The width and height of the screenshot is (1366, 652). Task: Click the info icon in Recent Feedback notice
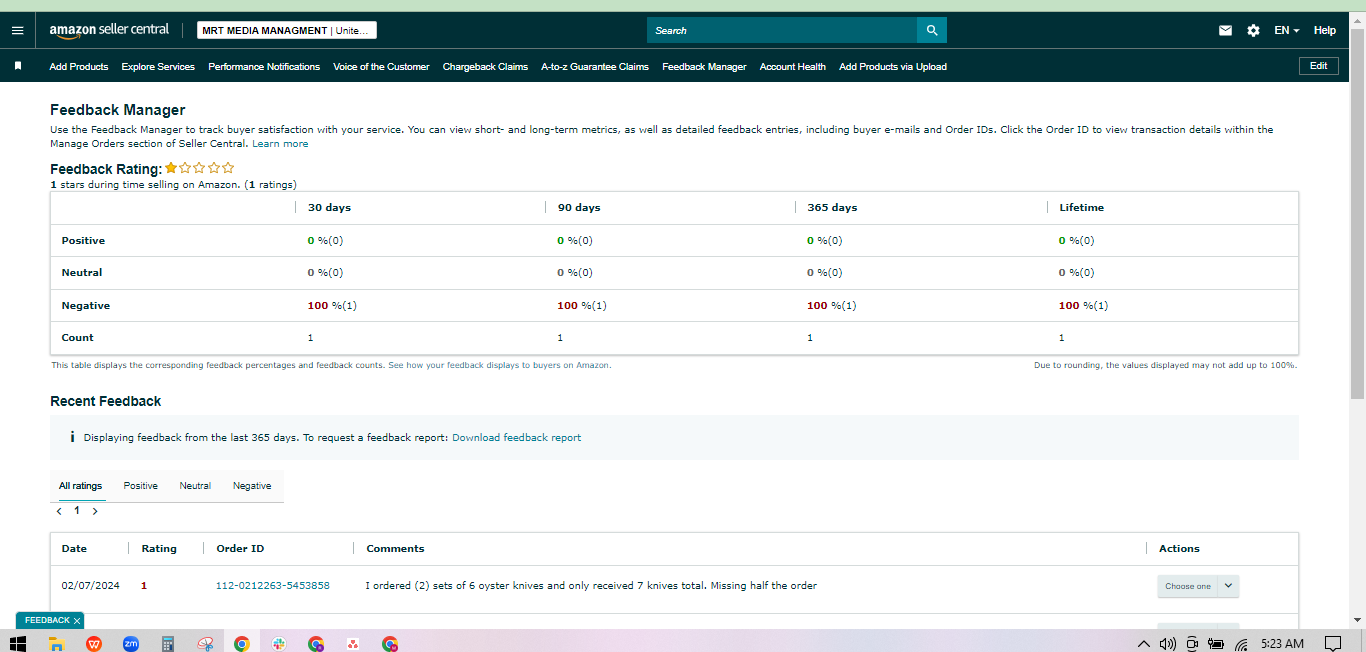point(72,437)
